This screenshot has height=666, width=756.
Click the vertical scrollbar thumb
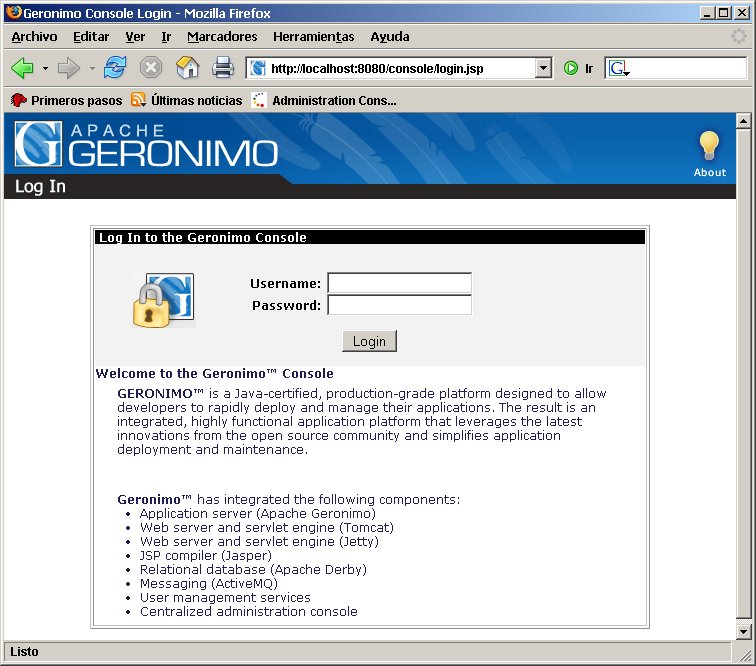(x=743, y=373)
